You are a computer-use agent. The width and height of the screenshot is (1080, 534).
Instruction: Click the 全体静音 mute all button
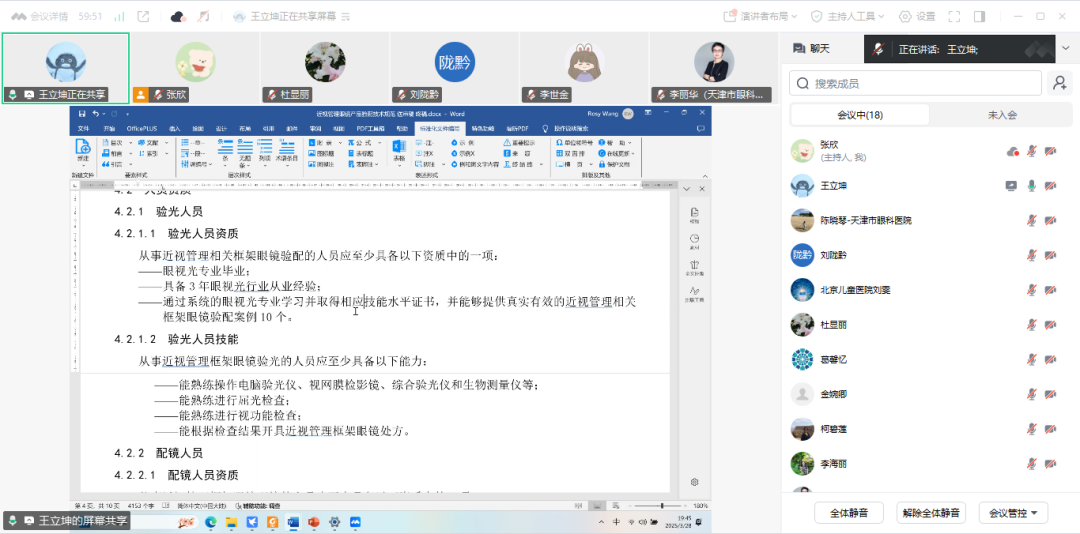click(849, 513)
